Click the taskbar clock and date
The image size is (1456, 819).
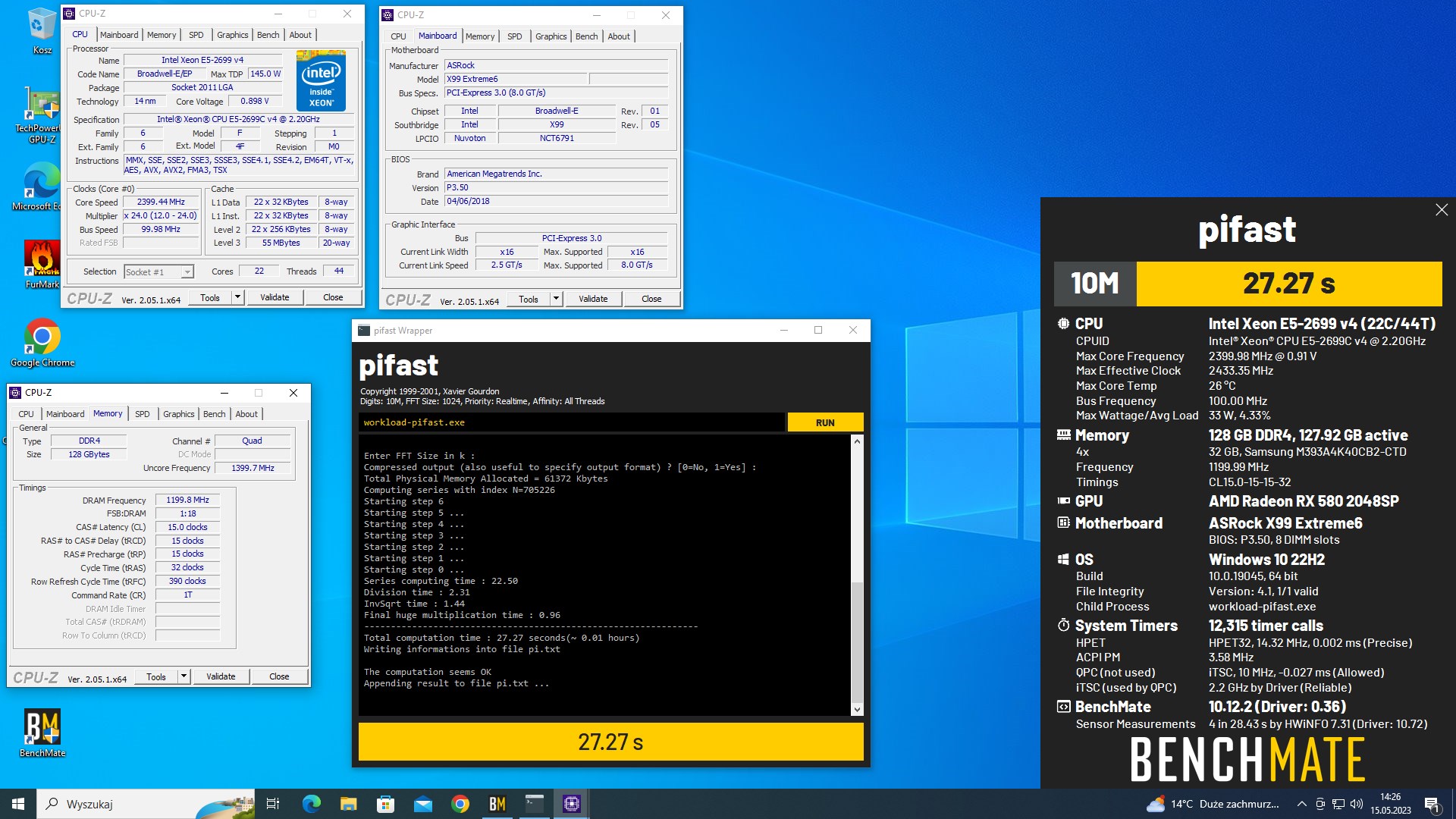pos(1390,804)
